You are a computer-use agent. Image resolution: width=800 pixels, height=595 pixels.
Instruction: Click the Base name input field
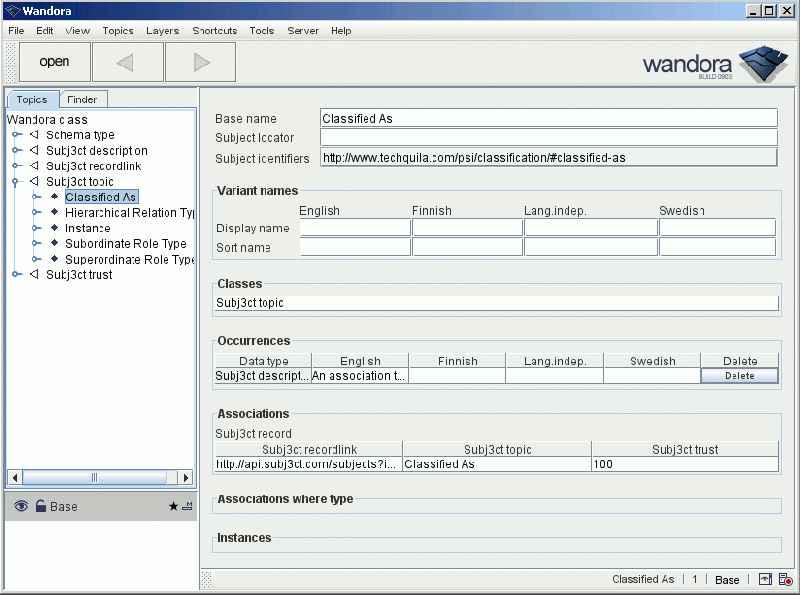point(545,117)
